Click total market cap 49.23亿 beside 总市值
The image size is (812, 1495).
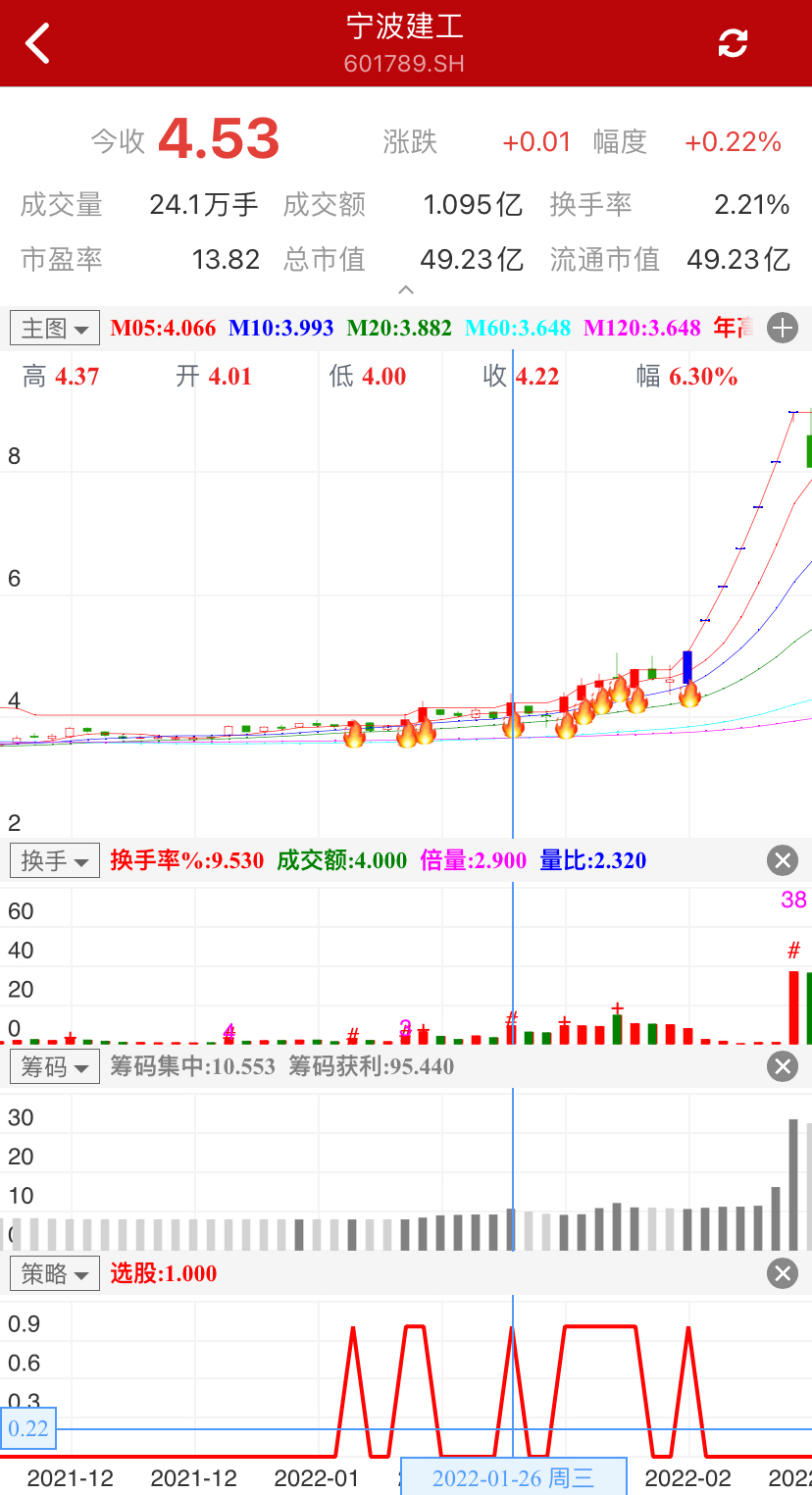pos(472,259)
